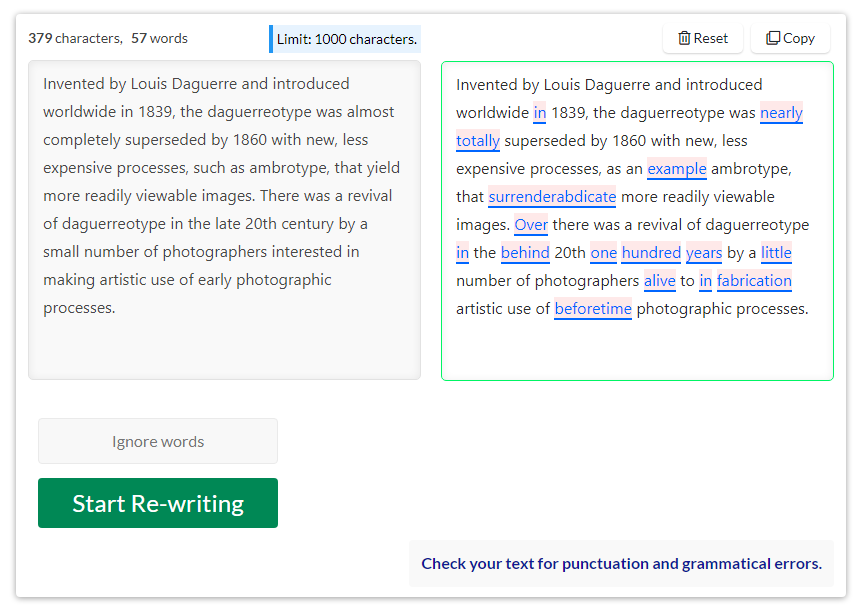Select the highlighted word "years" in output
This screenshot has height=612, width=857.
click(704, 252)
